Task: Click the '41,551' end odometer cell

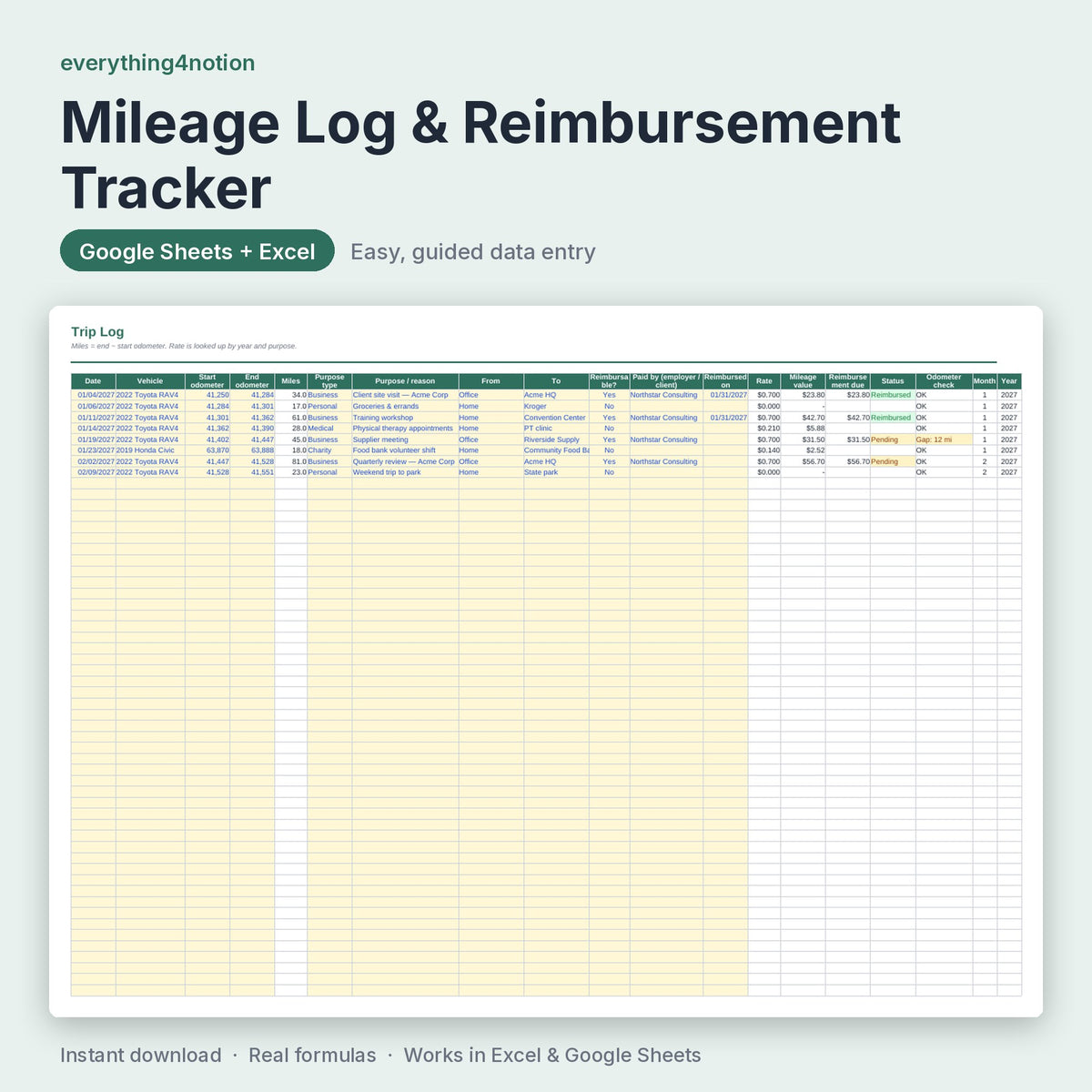Action: coord(252,472)
